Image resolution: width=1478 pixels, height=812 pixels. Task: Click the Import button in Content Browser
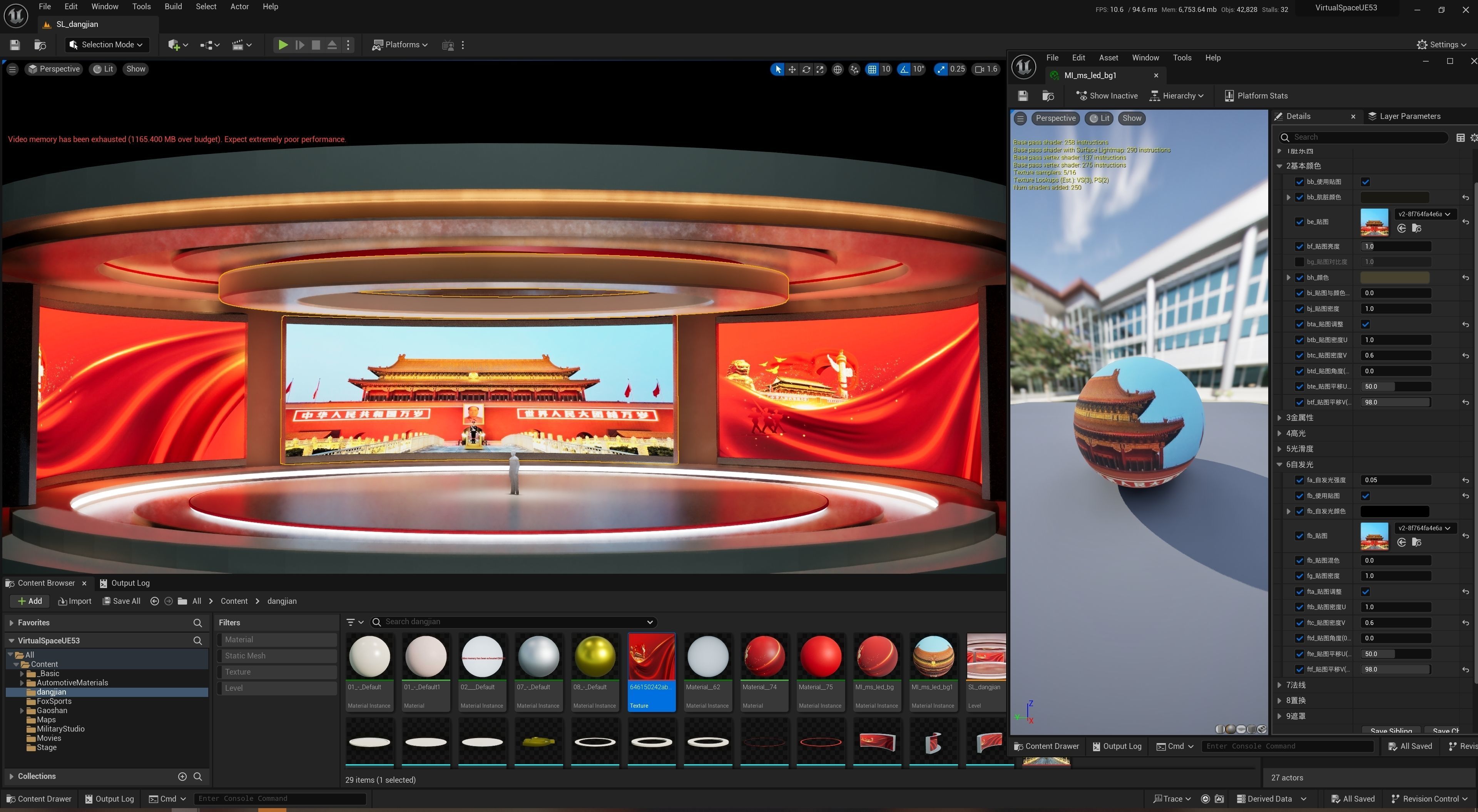pyautogui.click(x=75, y=601)
